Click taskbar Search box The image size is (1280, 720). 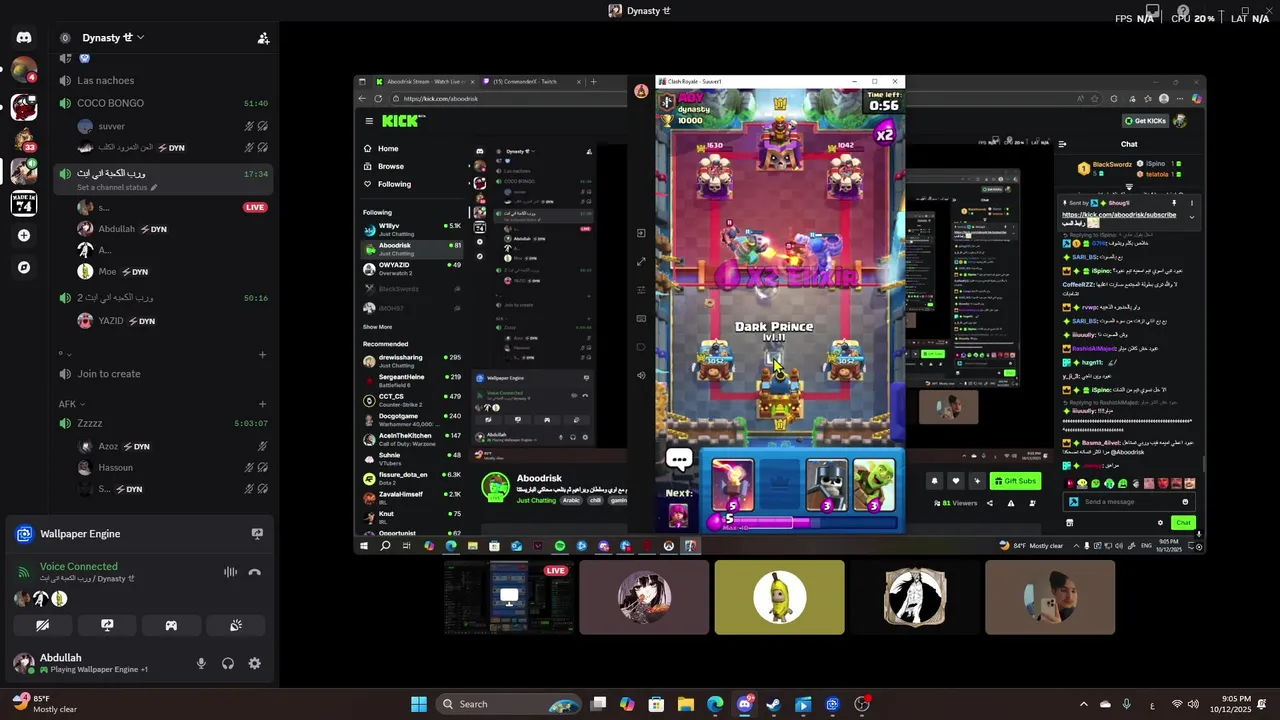tap(509, 704)
